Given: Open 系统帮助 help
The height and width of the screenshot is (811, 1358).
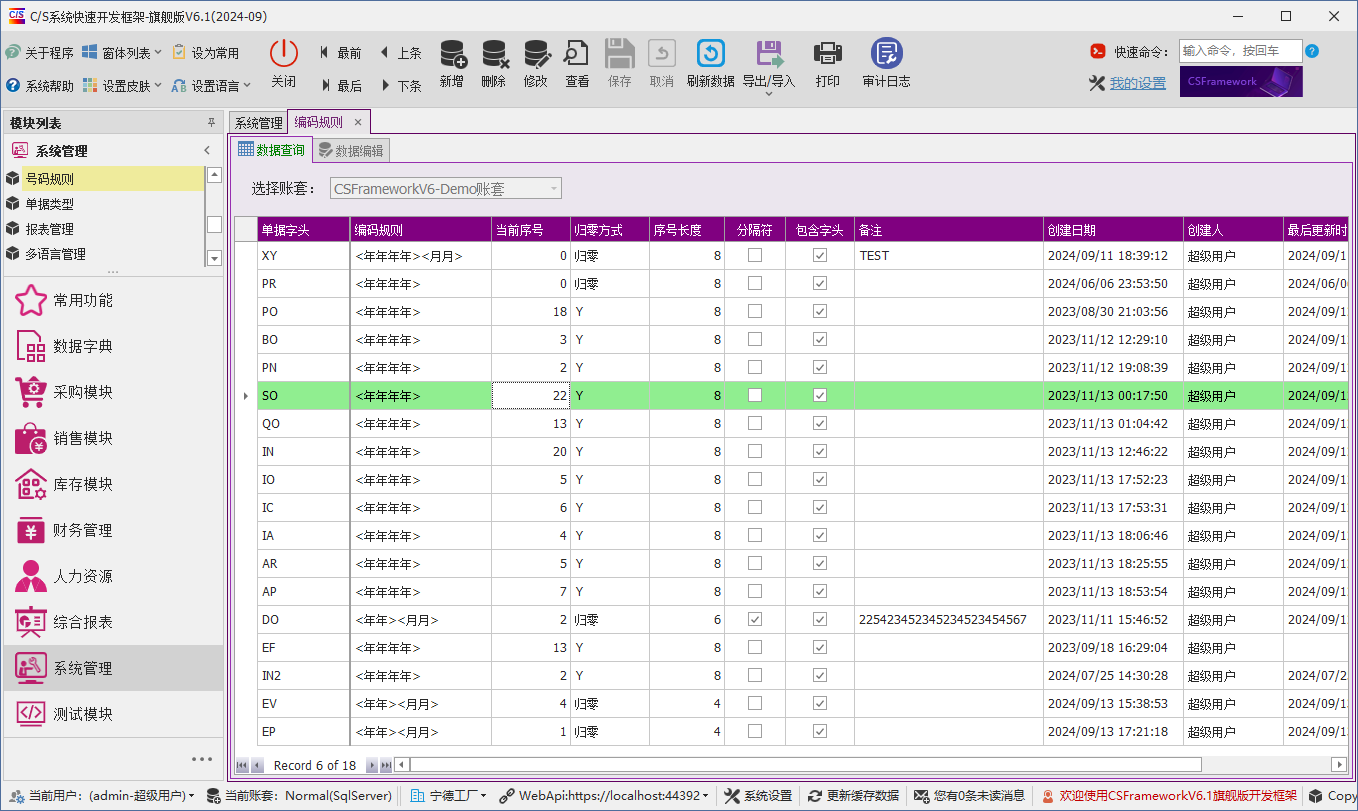Looking at the screenshot, I should point(39,86).
